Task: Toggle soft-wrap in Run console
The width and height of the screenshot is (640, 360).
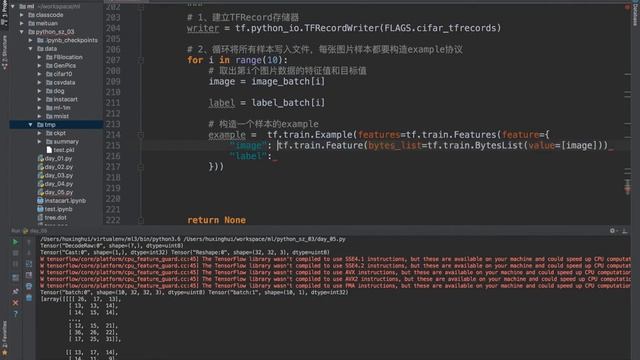Action: [29, 264]
